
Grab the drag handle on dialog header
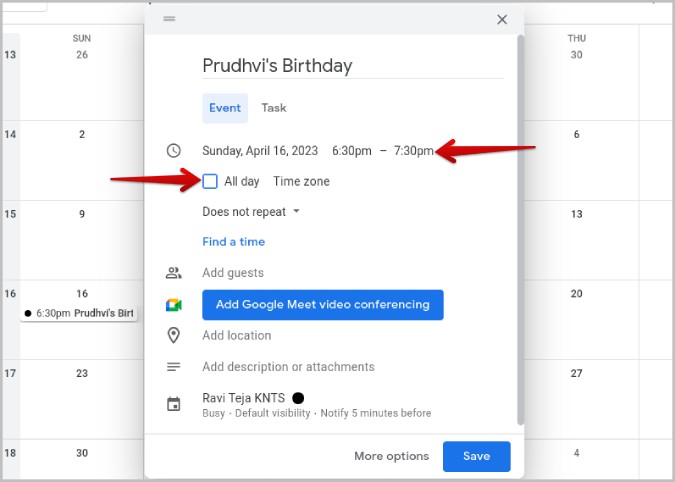169,19
